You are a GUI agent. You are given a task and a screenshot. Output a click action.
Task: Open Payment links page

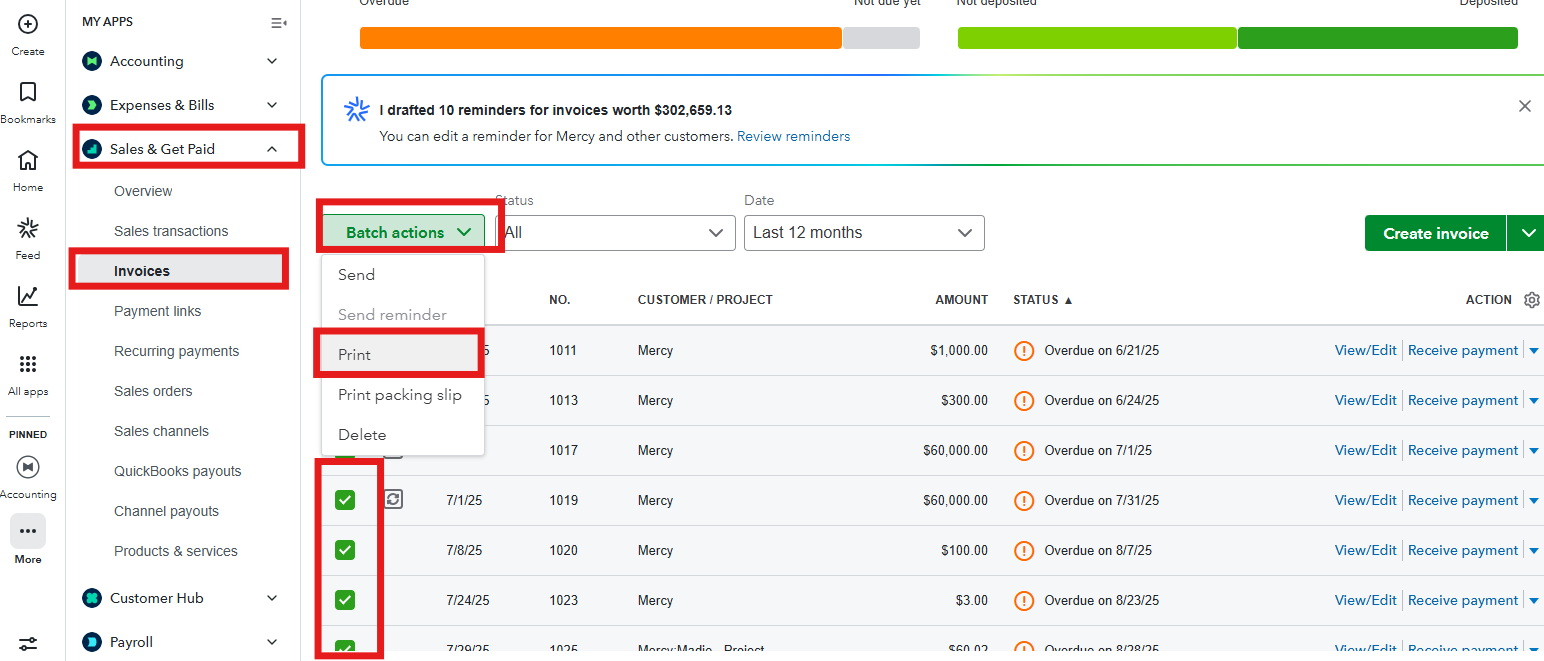tap(157, 311)
